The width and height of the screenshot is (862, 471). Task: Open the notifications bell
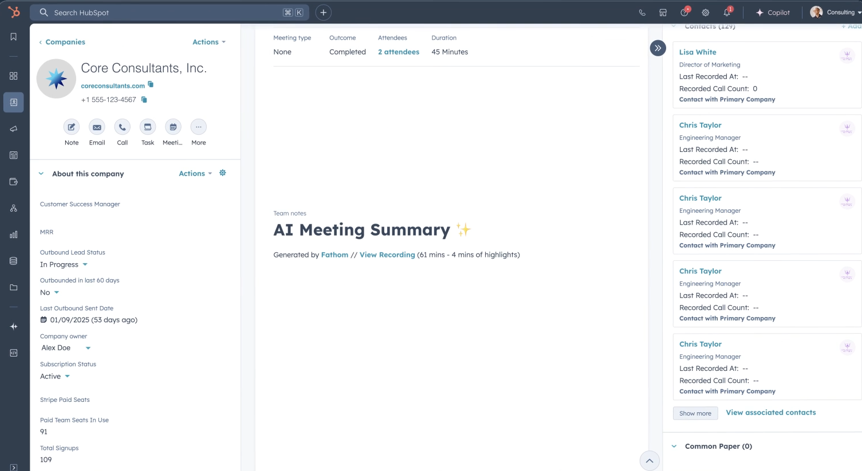tap(727, 12)
